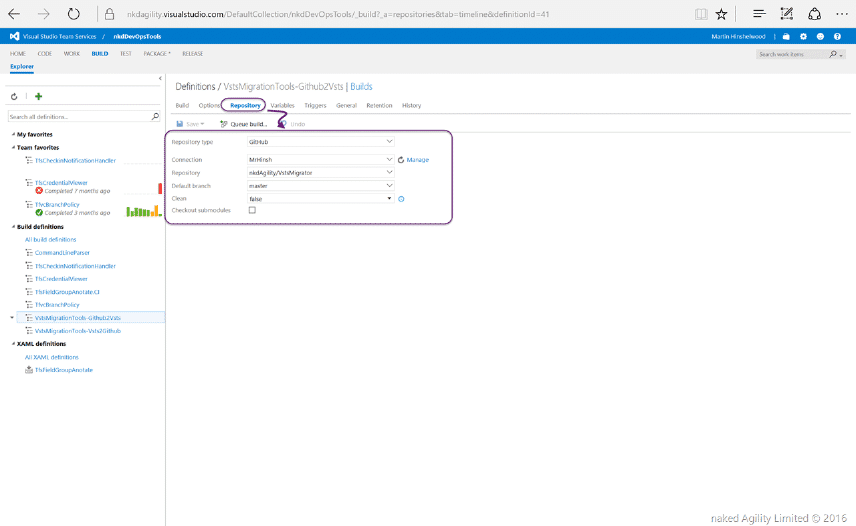Click search definitions magnifier icon

(x=155, y=116)
